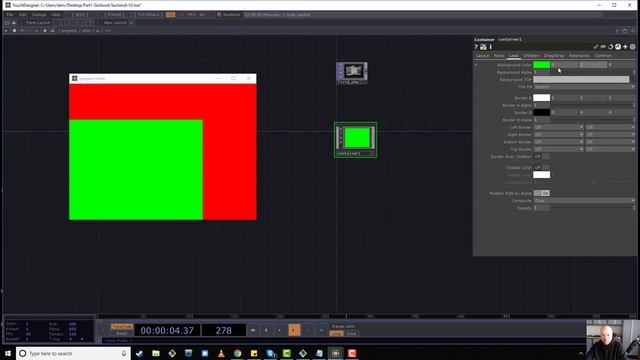This screenshot has width=640, height=360.
Task: Select TimeCode mode button
Action: tap(122, 327)
